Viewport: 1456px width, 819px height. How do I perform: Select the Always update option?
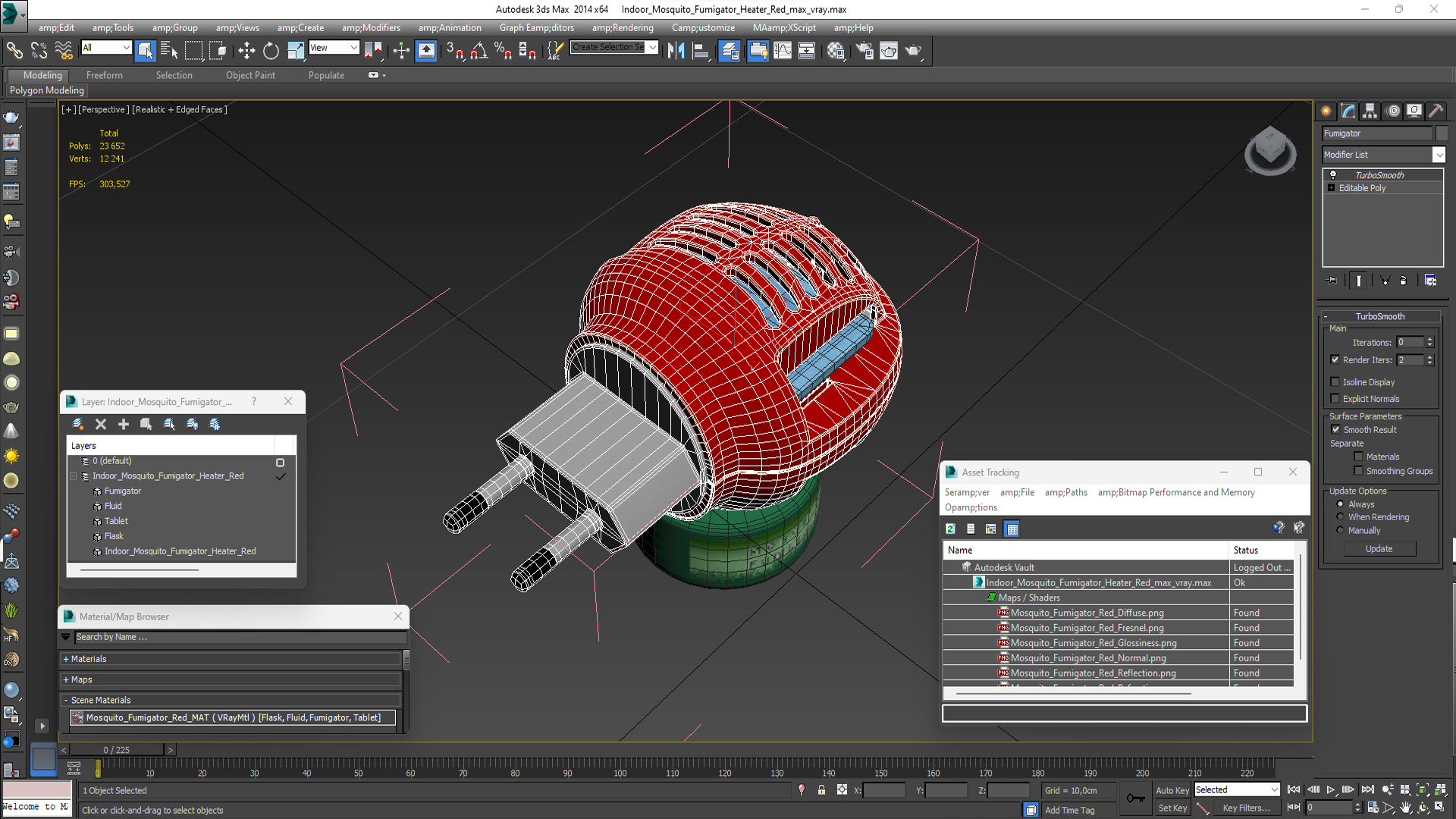[1340, 504]
